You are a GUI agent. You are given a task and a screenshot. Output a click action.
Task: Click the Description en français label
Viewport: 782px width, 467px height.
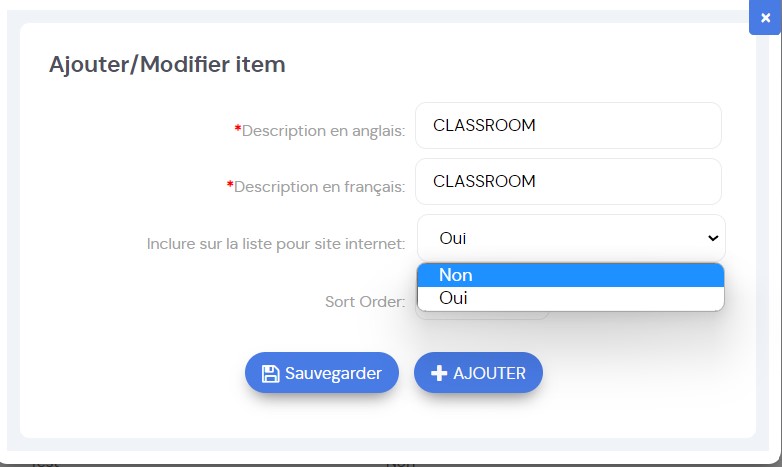[319, 187]
